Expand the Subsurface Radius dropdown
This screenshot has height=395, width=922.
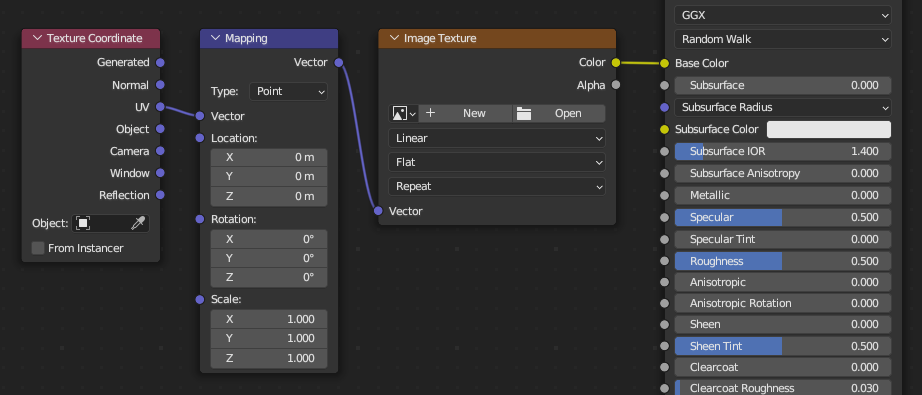(x=783, y=107)
